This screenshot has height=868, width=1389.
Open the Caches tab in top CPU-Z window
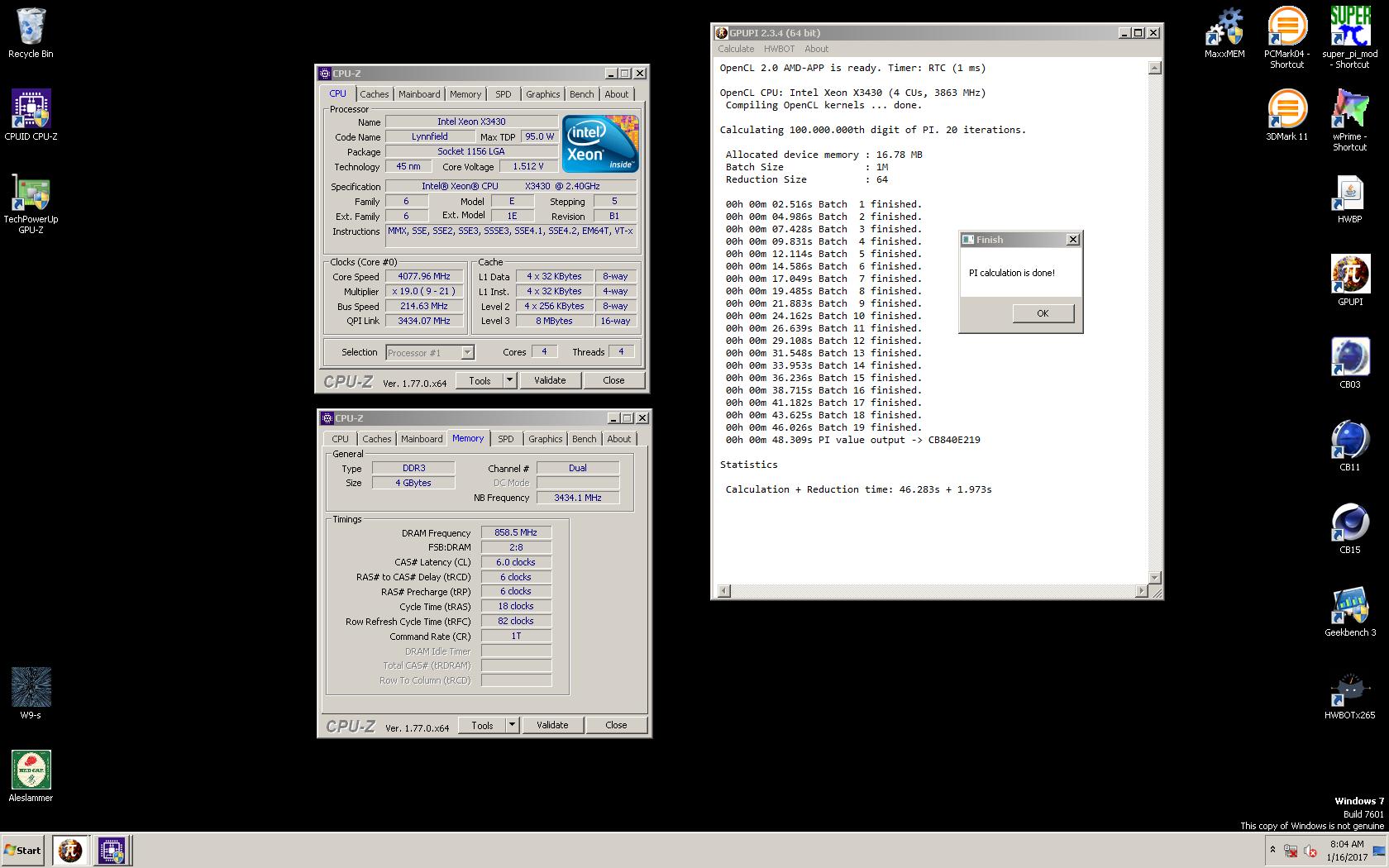click(x=374, y=94)
